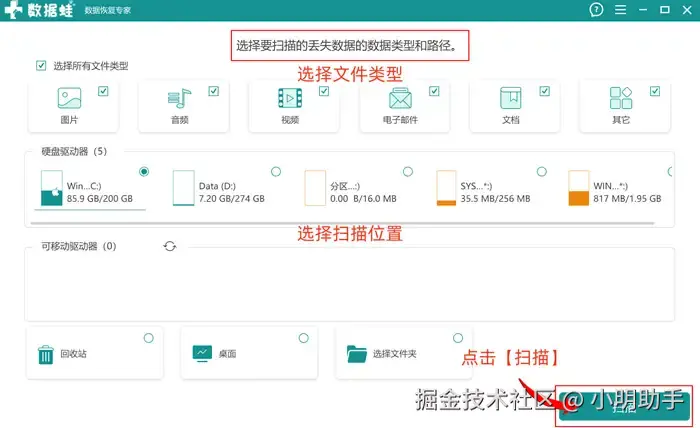Click the 视频 video type icon
Screen dimensions: 700x428
(290, 98)
